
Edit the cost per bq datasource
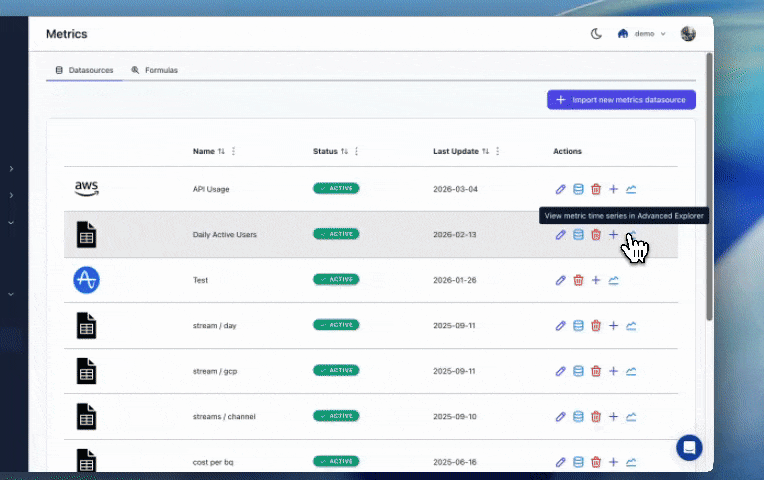point(560,462)
